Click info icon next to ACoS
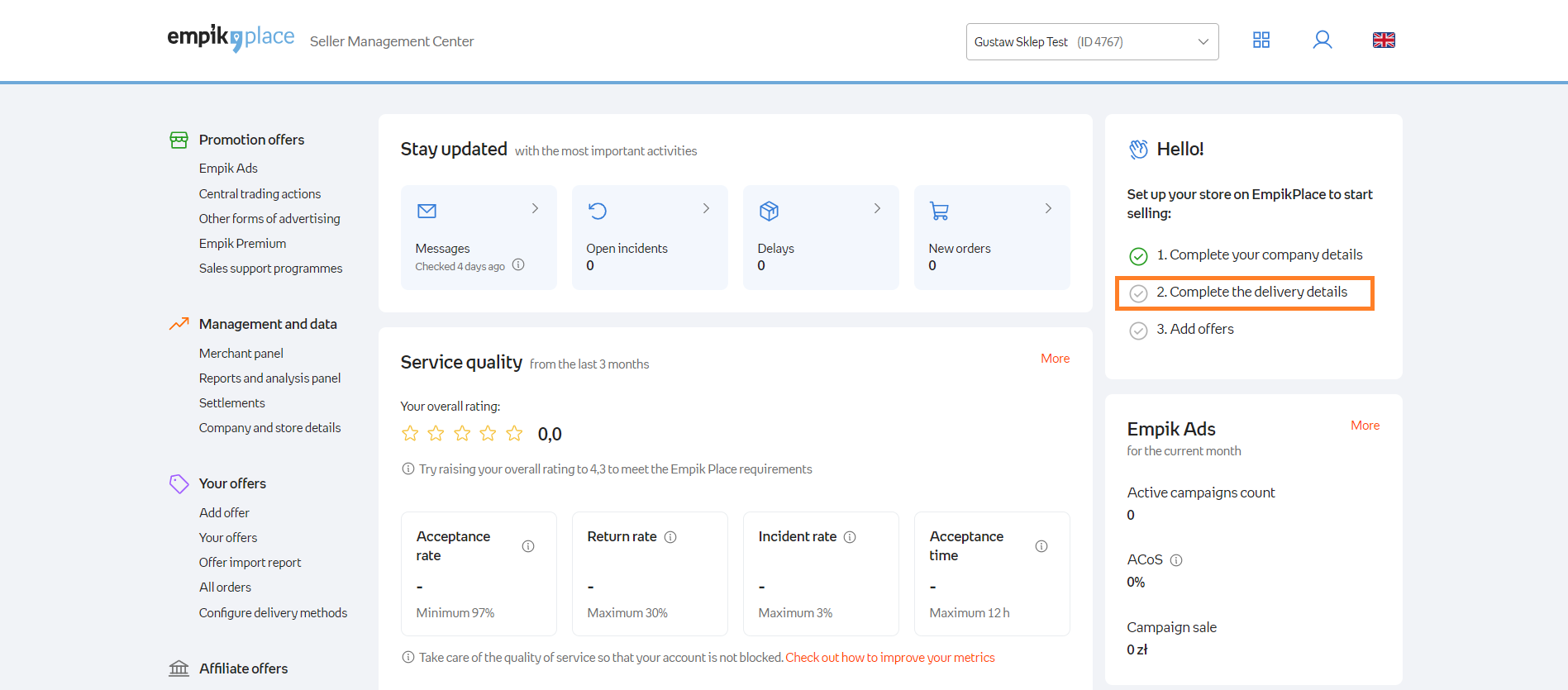The height and width of the screenshot is (690, 1568). click(1176, 560)
